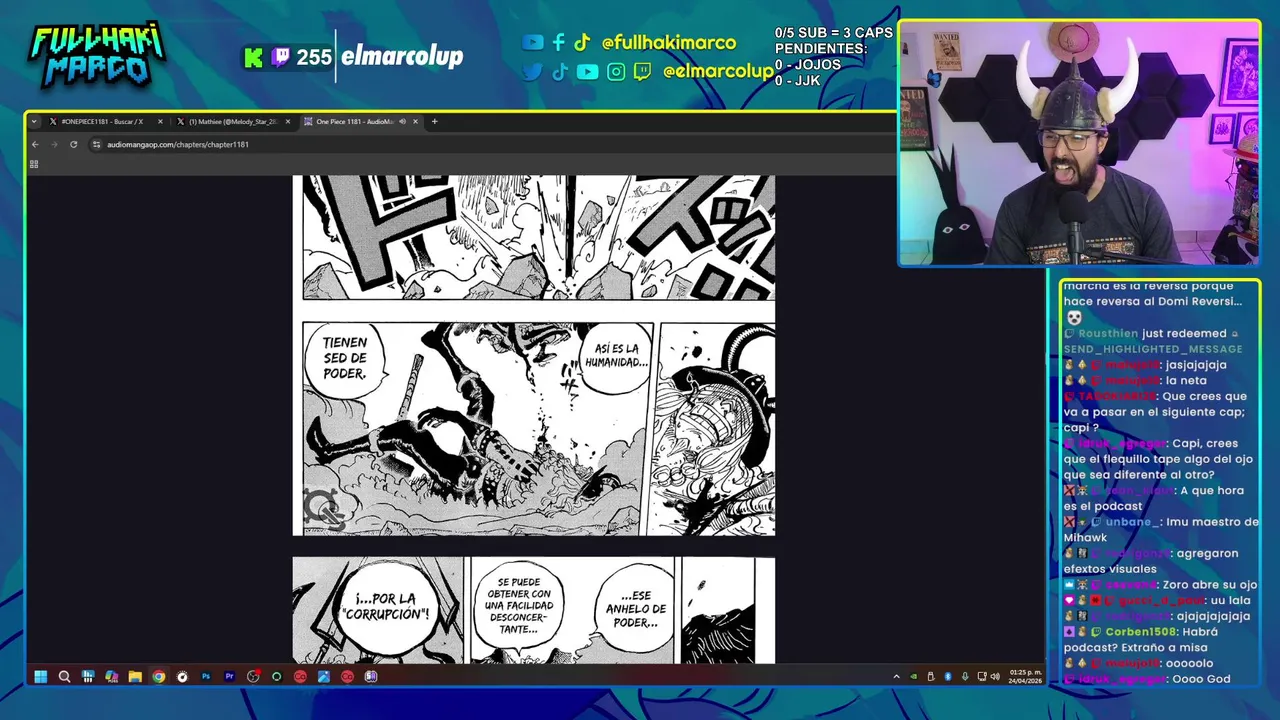
Task: Click the '0/5 SUB = 3 CAPS' overlay text
Action: coord(834,33)
